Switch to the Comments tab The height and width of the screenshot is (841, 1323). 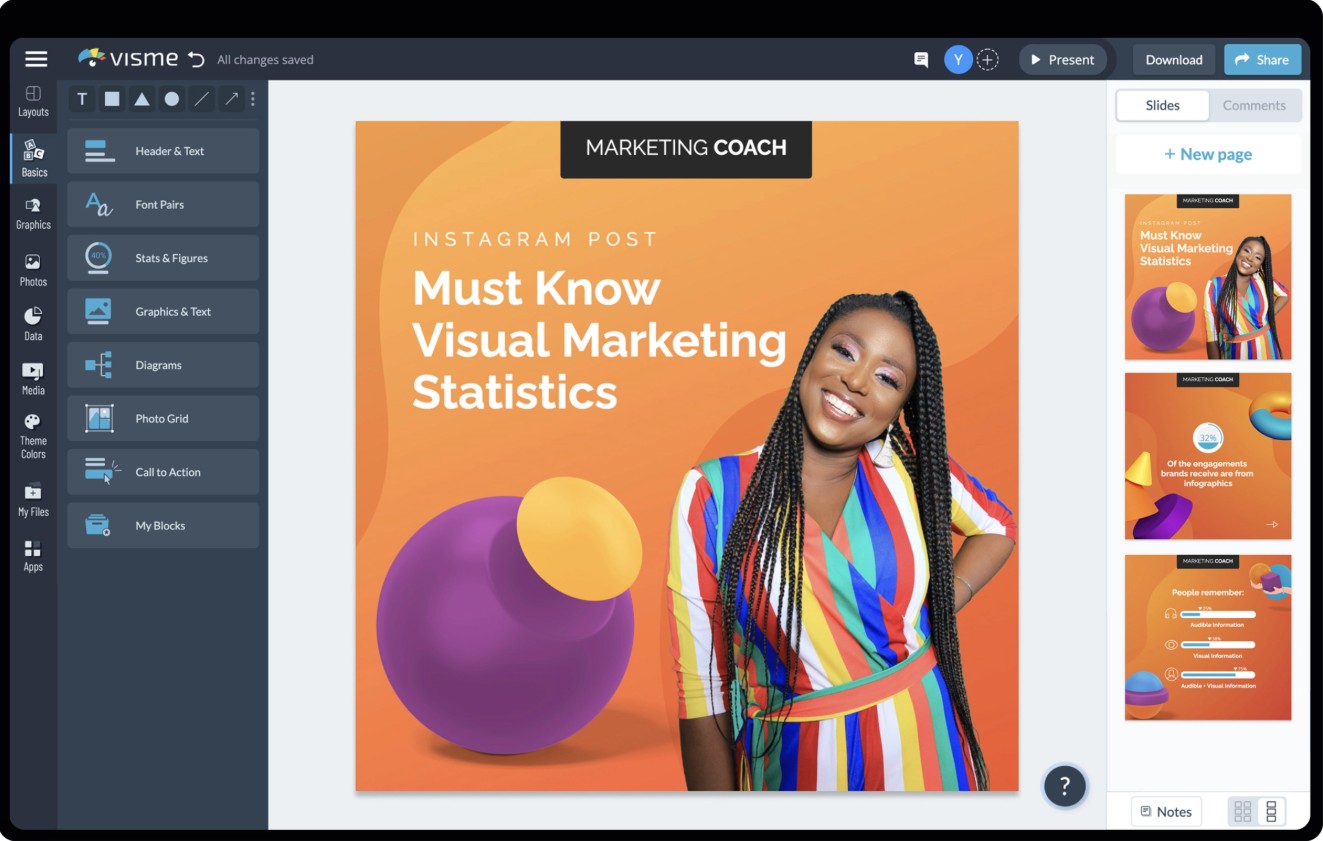point(1254,105)
